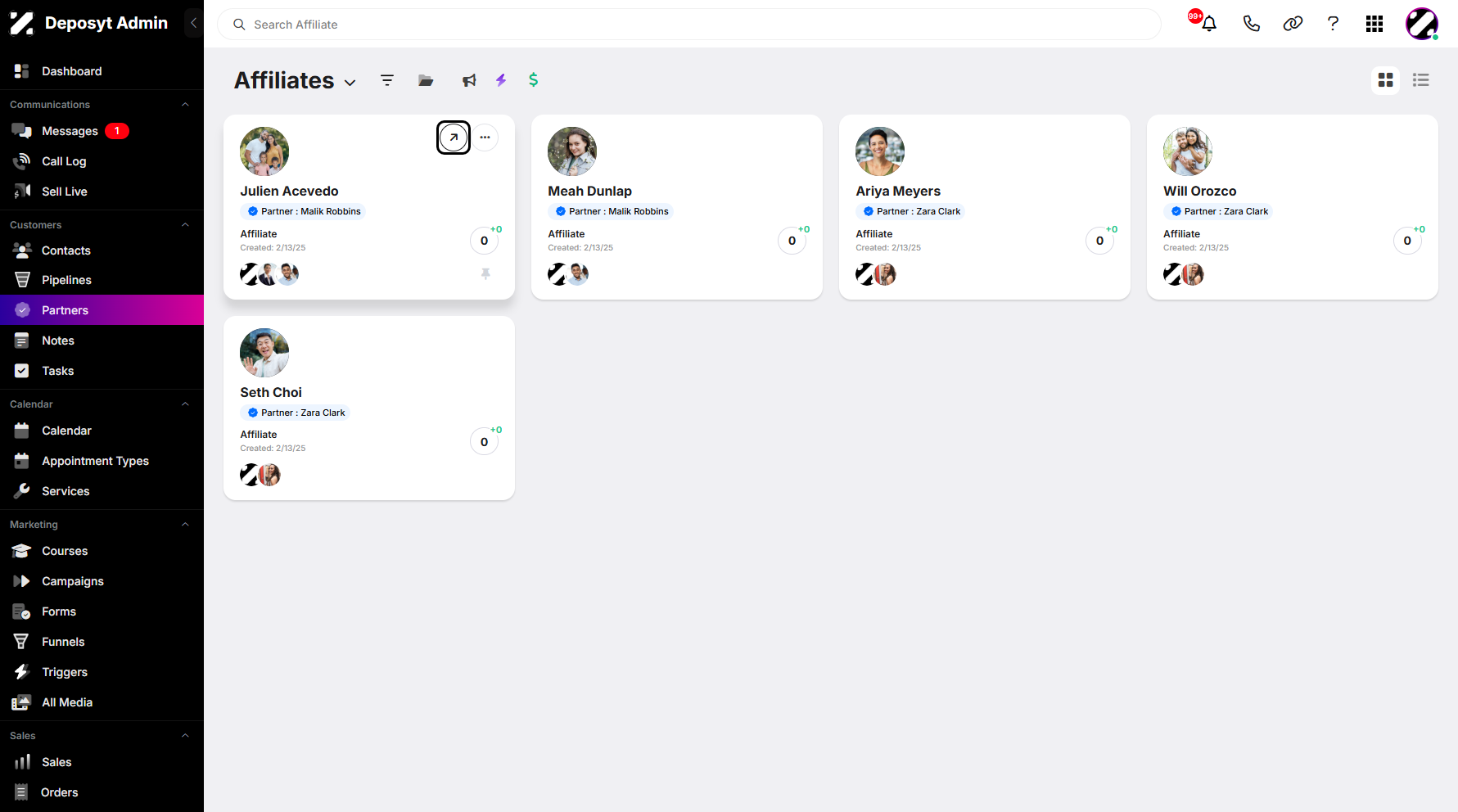Click Partner: Zara Clark on Ariya Meyers card
This screenshot has width=1458, height=812.
coord(910,211)
